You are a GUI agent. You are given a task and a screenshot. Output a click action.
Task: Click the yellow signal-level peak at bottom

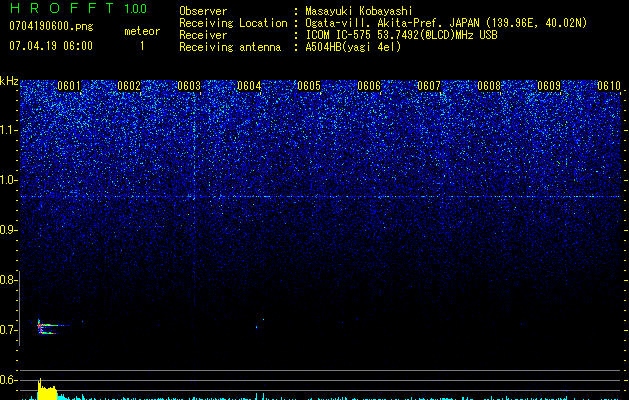47,390
